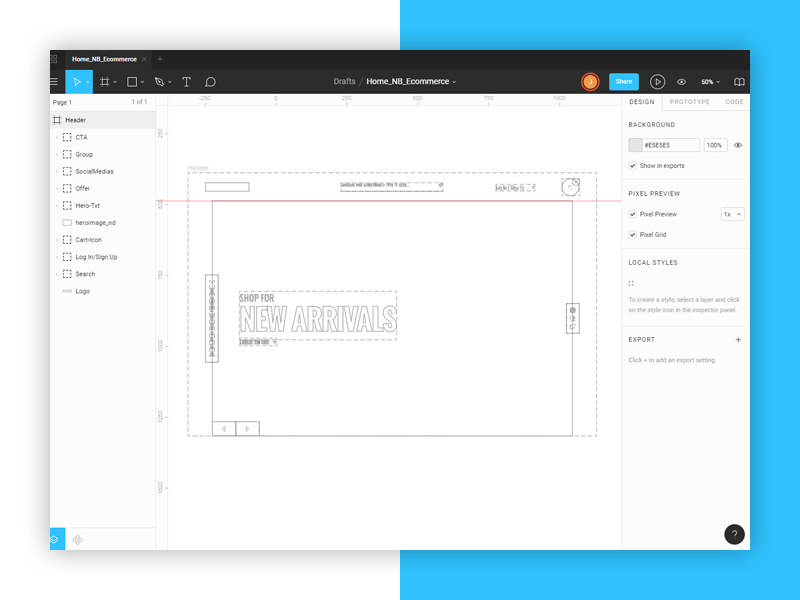Expand the CTA layer in the layers panel
Screen dimensions: 800x600
(x=58, y=137)
